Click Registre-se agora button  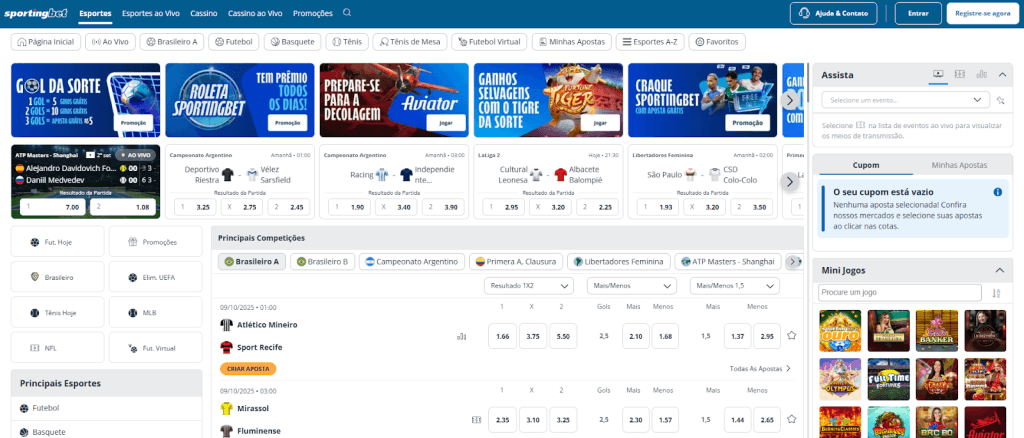tap(982, 13)
